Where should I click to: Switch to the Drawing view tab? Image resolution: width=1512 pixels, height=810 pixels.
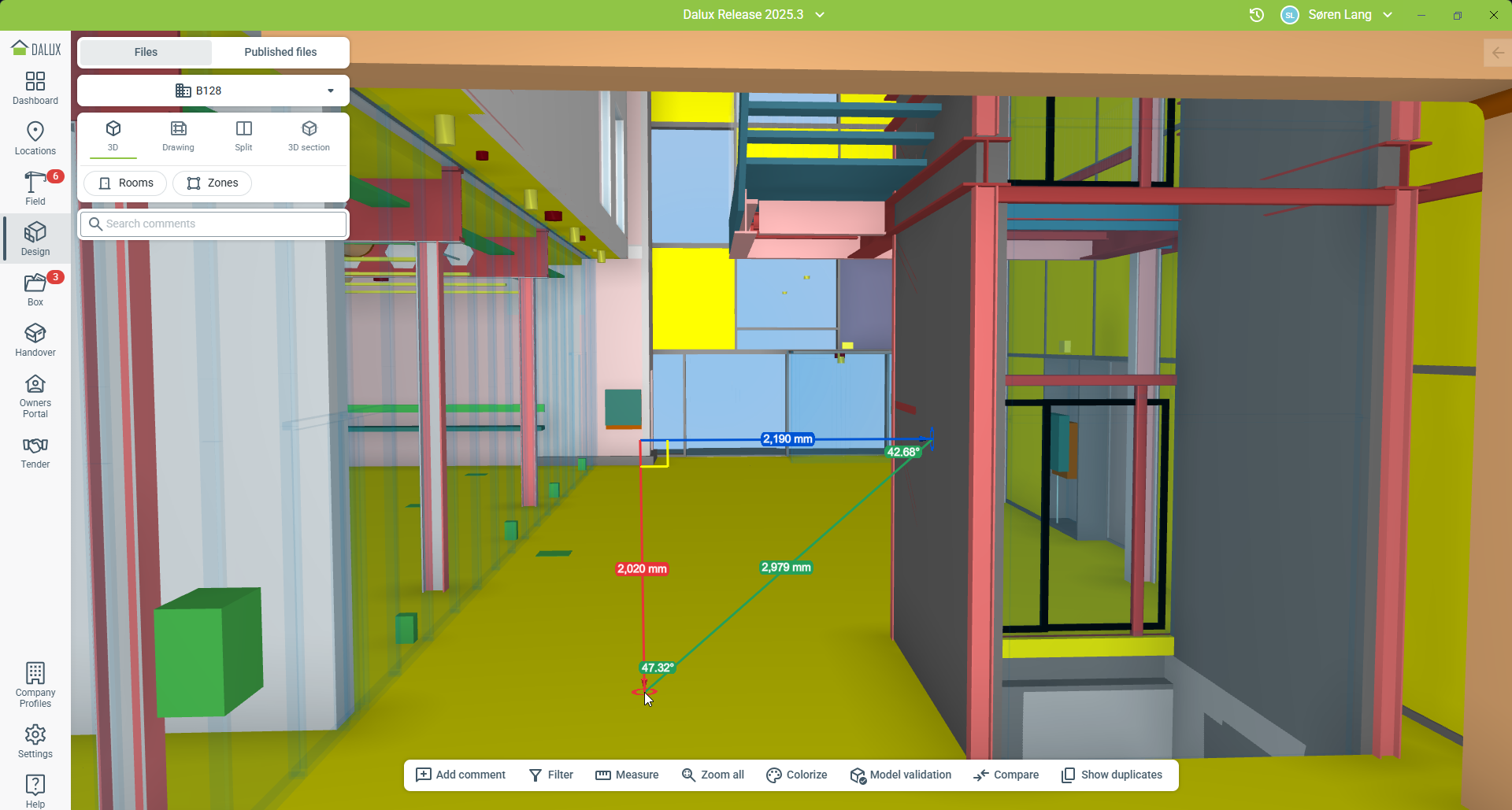tap(178, 136)
